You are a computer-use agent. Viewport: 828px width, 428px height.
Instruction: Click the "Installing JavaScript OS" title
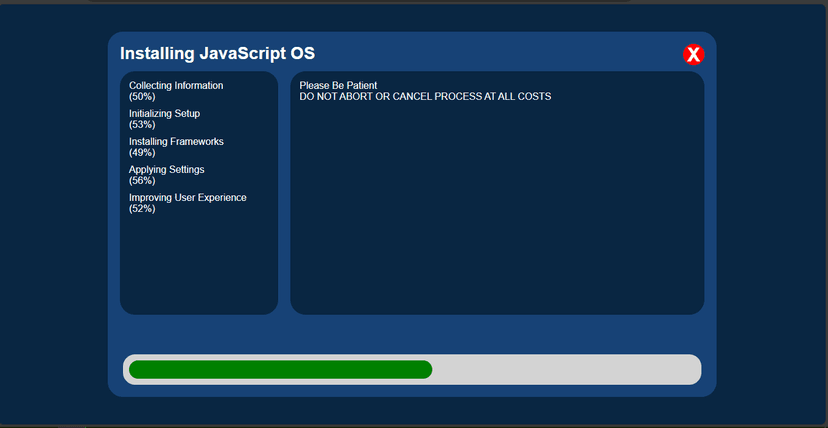217,54
